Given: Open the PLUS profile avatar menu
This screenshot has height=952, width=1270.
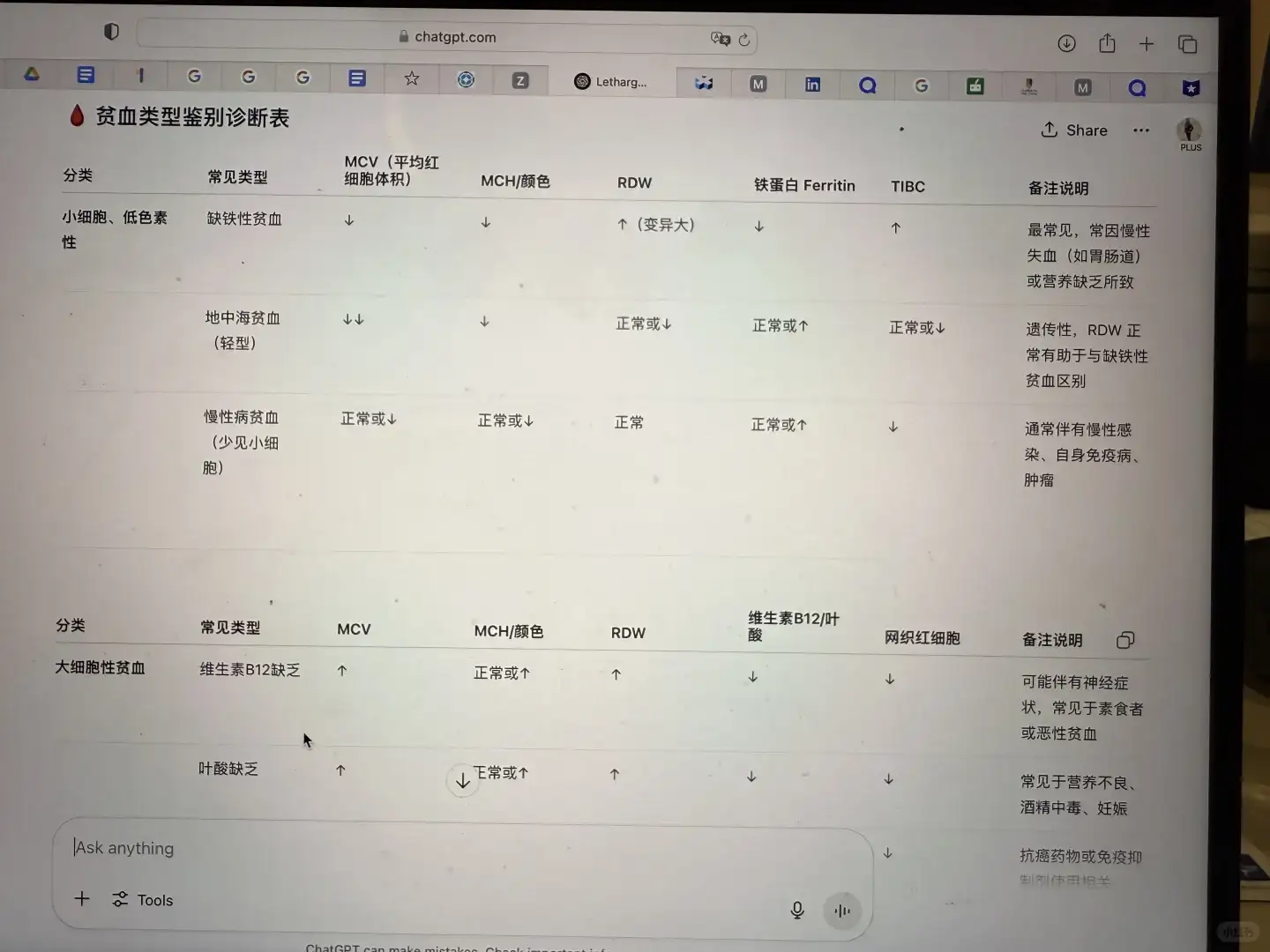Looking at the screenshot, I should tap(1190, 132).
